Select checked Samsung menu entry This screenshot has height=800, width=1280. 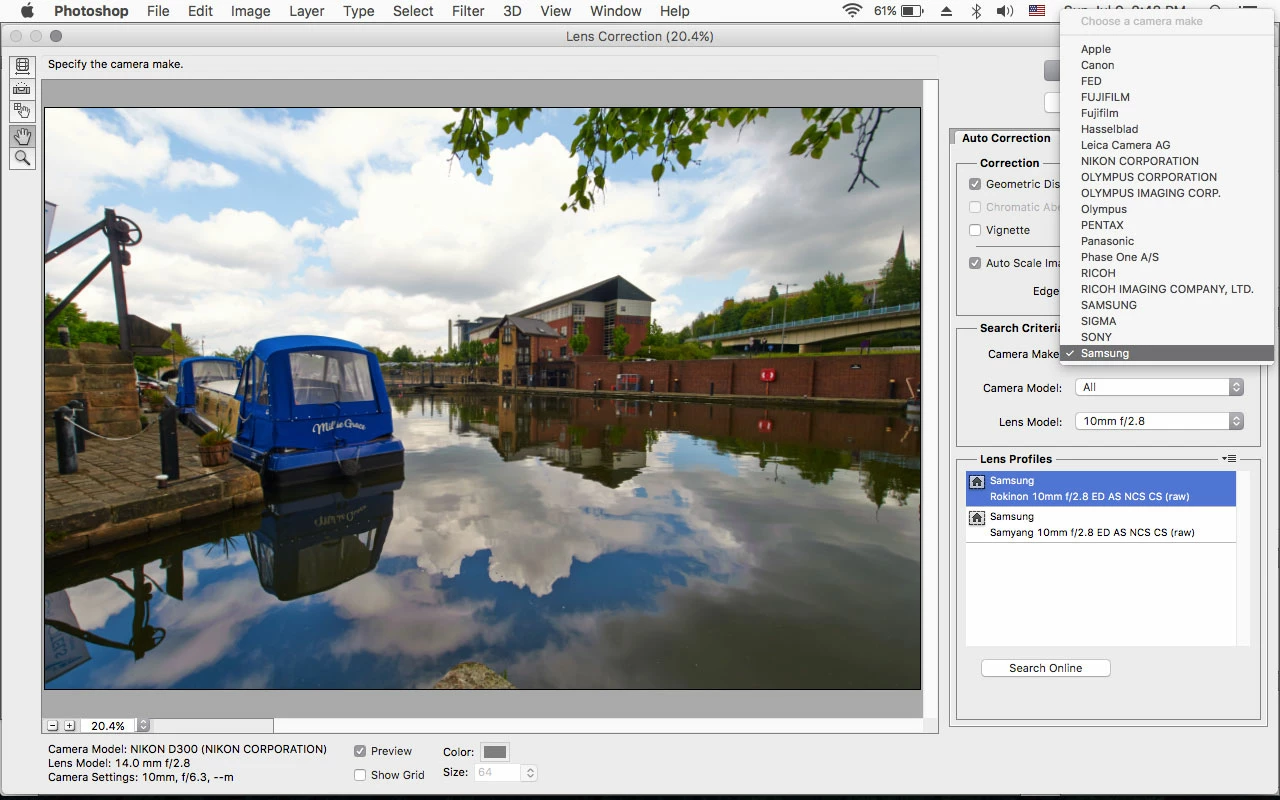(x=1167, y=353)
